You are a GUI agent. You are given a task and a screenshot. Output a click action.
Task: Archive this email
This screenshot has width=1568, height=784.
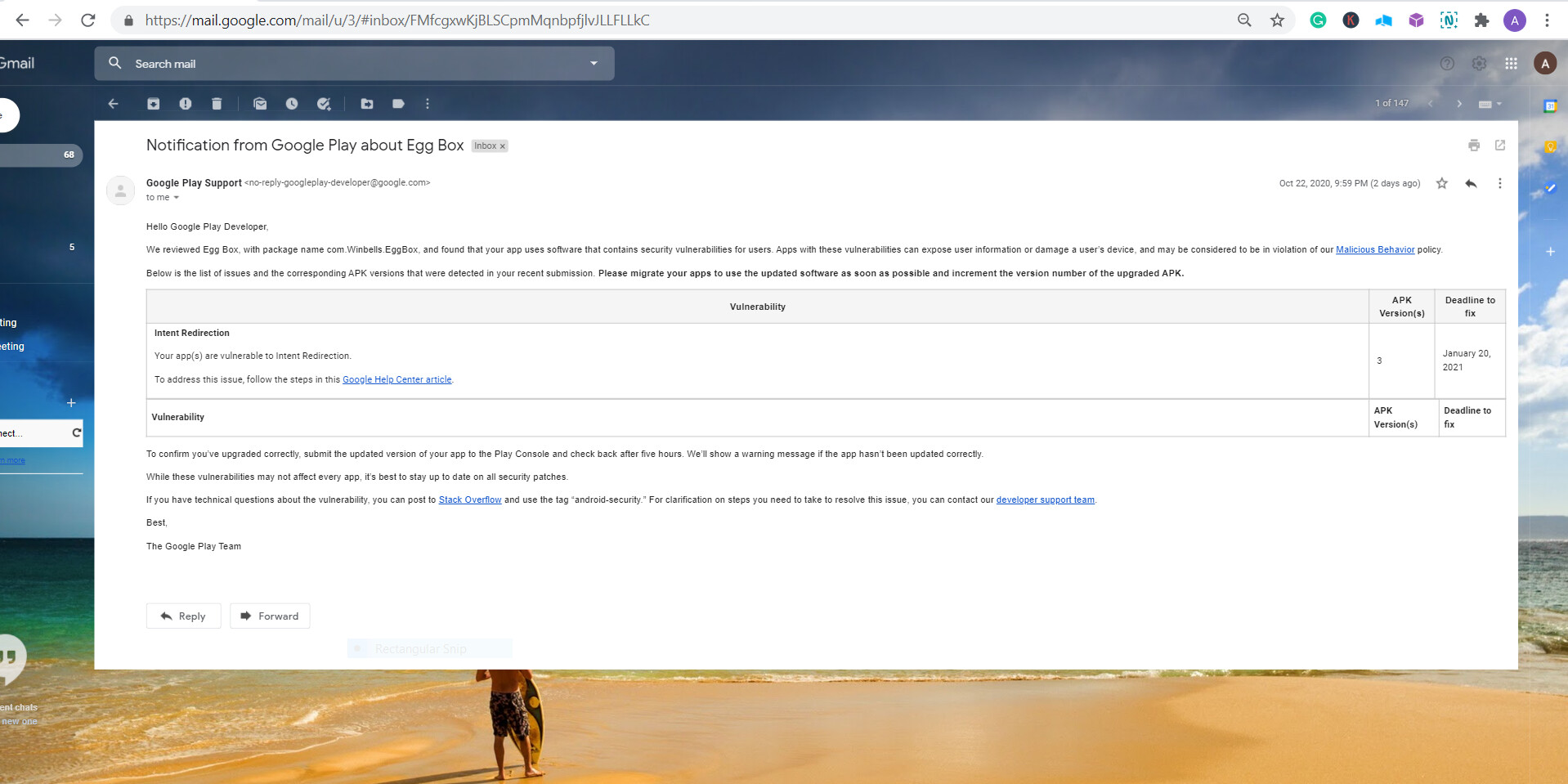(x=153, y=104)
